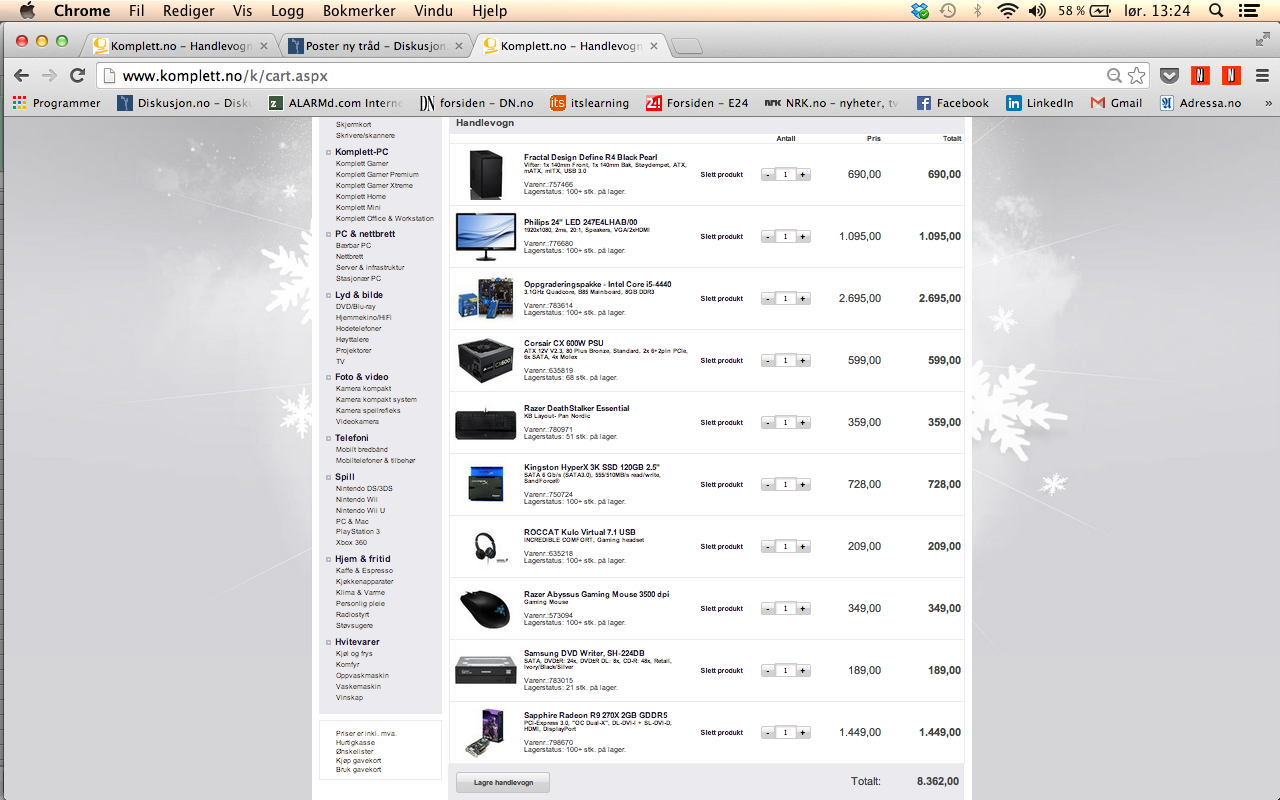Screen dimensions: 1280x800
Task: Decrease quantity of Razer DeathStalker Essential
Action: 767,423
